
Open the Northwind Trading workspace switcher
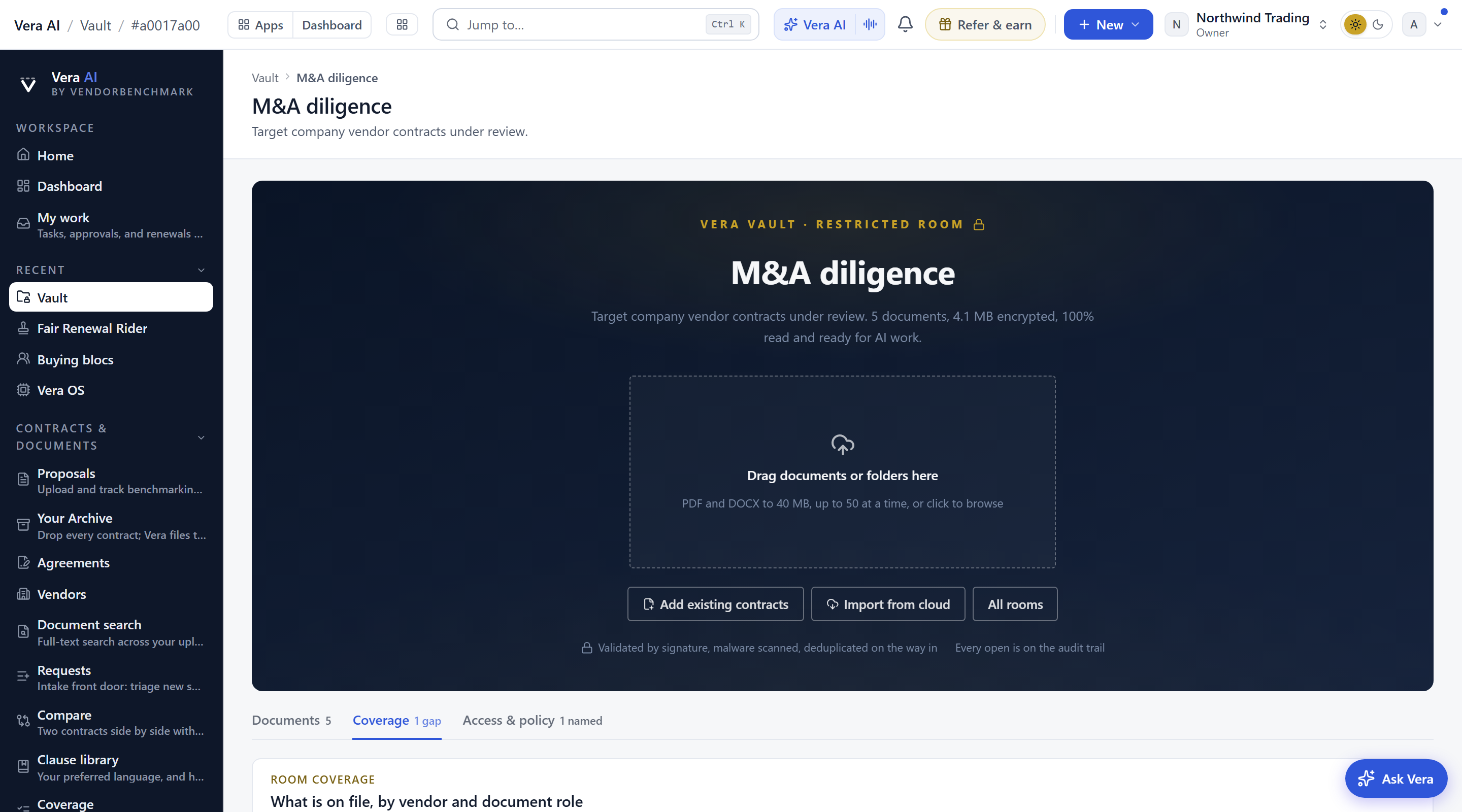tap(1247, 24)
